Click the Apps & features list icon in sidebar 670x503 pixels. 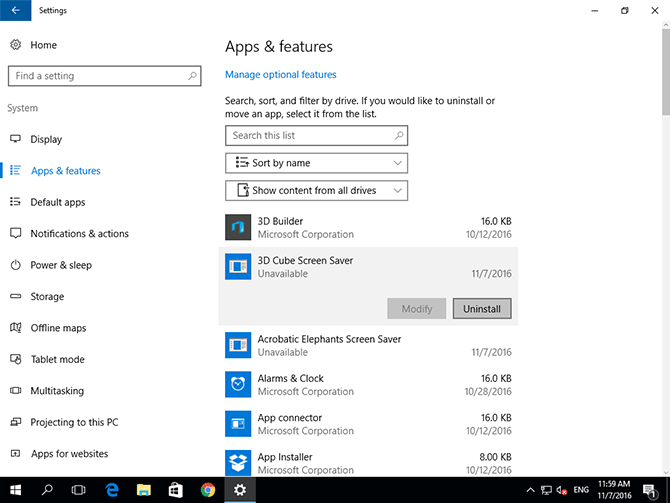pyautogui.click(x=15, y=171)
